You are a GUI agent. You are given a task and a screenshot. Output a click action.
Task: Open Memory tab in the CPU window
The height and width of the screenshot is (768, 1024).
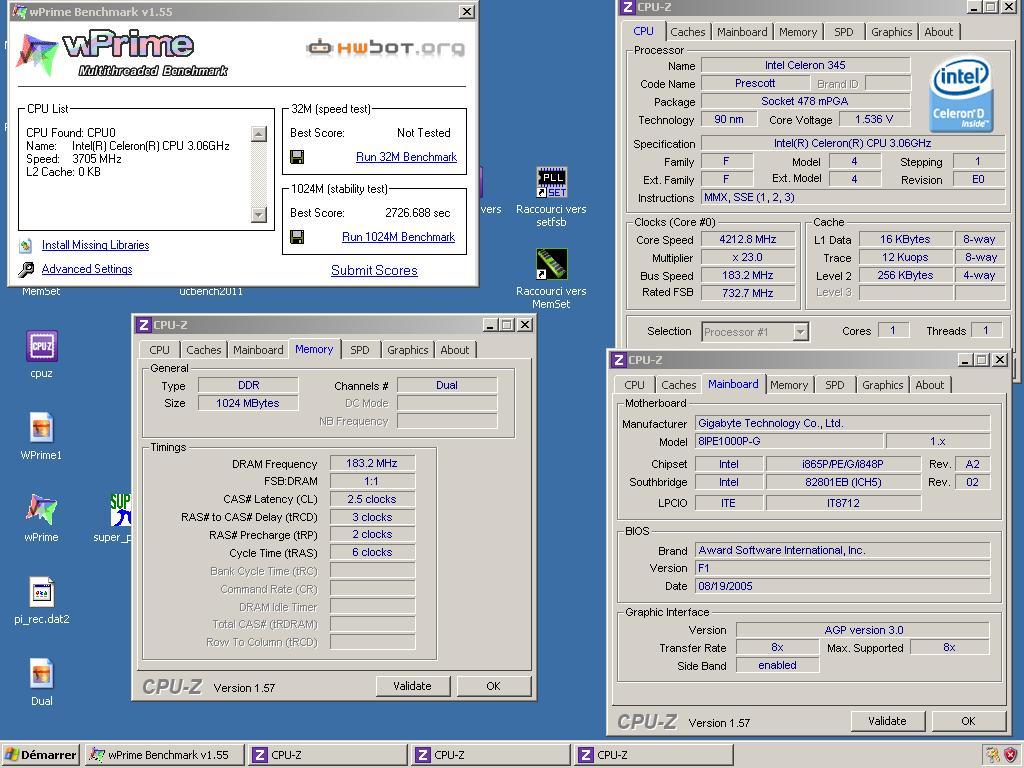coord(798,32)
